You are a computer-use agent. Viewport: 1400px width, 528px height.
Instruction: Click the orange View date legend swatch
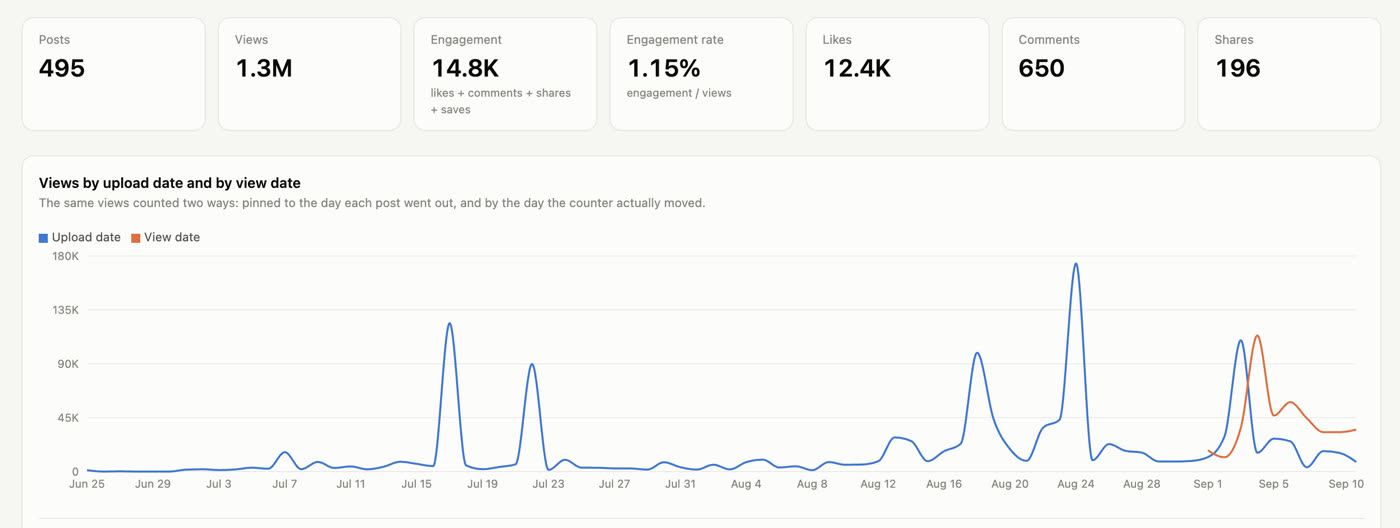point(136,238)
